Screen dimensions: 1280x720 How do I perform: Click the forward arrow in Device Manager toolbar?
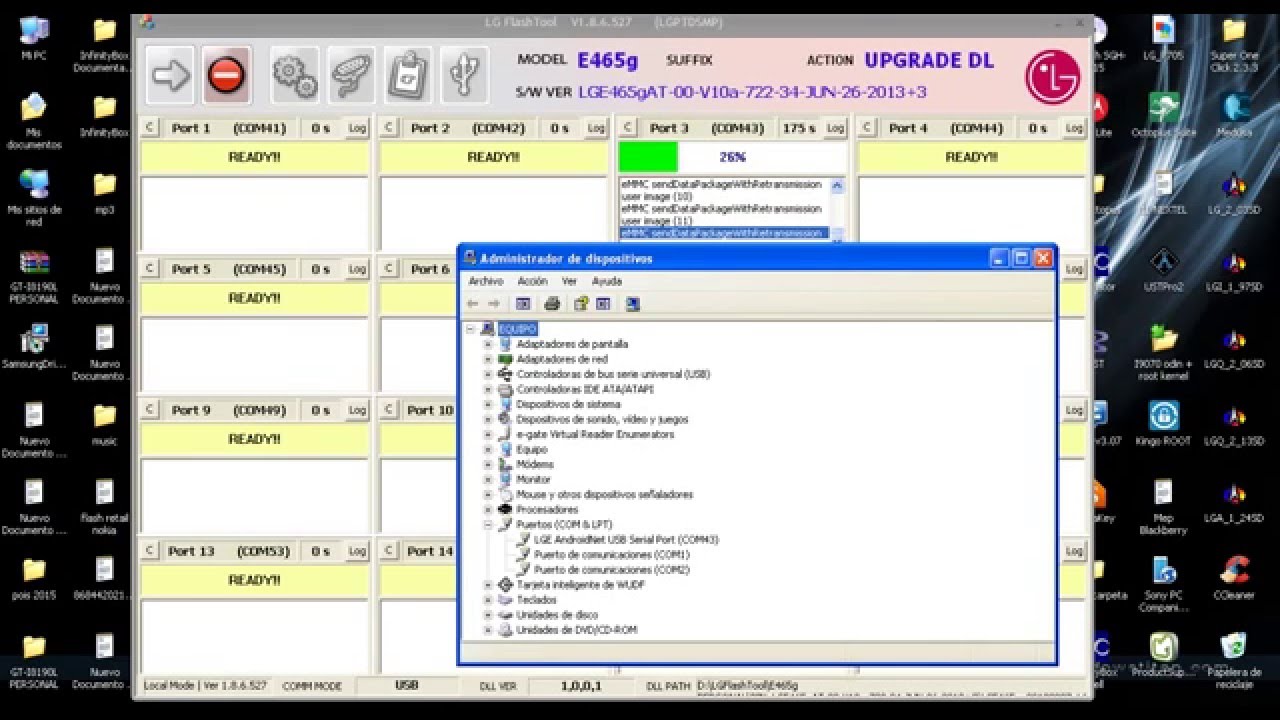pos(494,304)
